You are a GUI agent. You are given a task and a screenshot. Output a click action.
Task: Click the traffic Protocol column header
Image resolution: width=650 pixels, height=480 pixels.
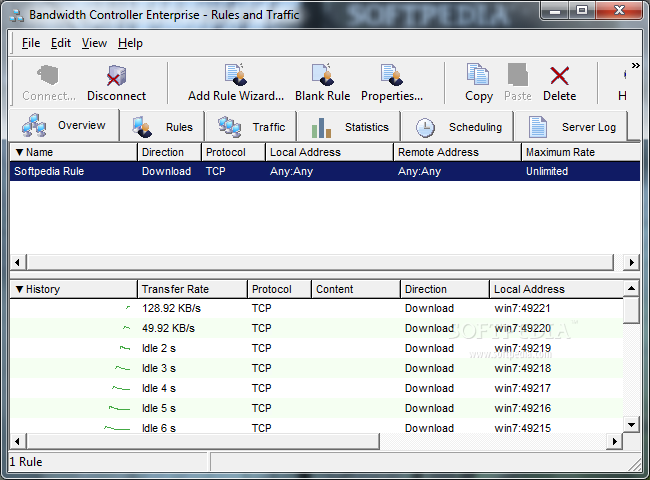pos(279,289)
